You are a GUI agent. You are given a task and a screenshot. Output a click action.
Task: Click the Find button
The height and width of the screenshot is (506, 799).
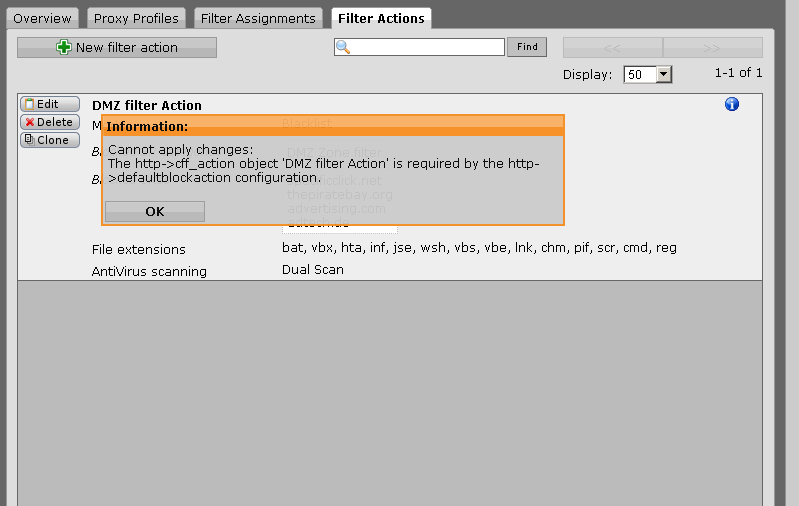(527, 47)
